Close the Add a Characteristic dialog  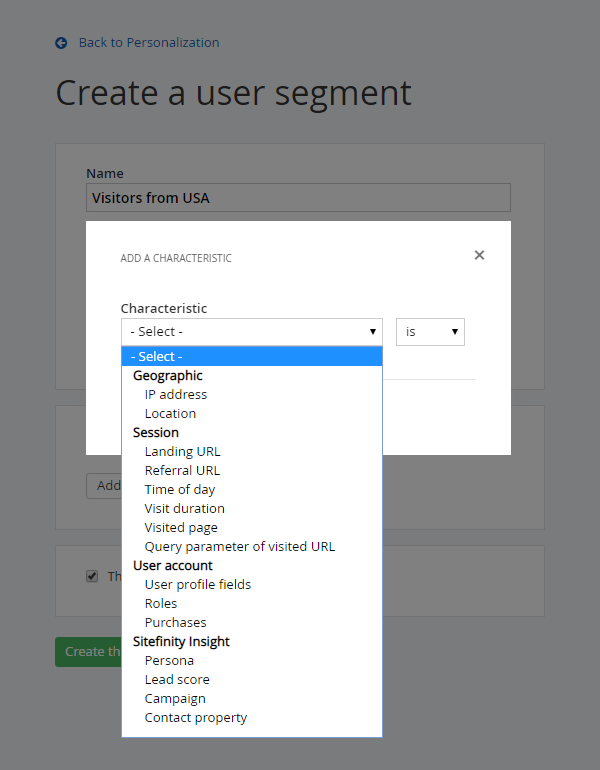479,255
